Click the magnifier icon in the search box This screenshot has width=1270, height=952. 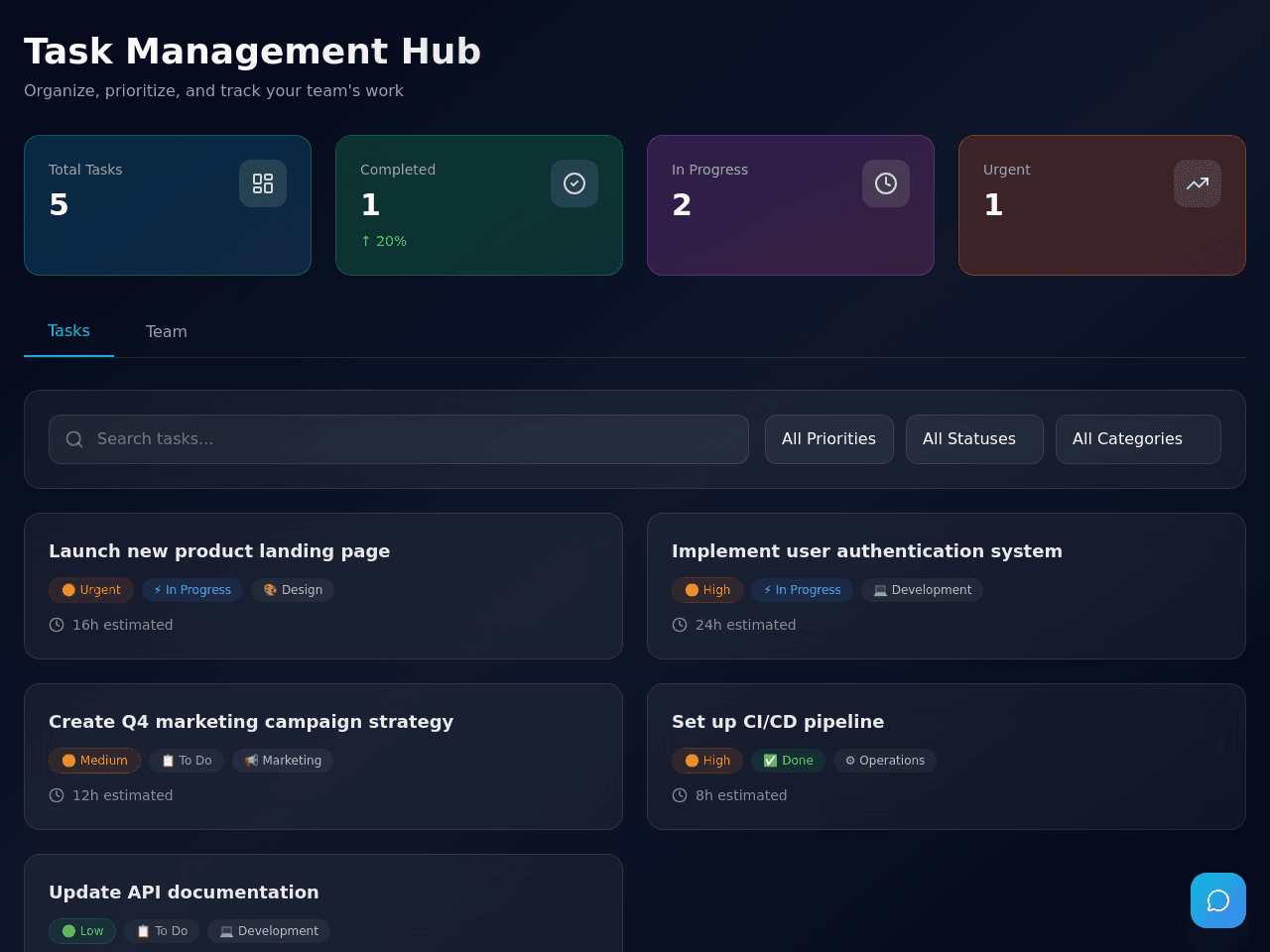[x=74, y=439]
